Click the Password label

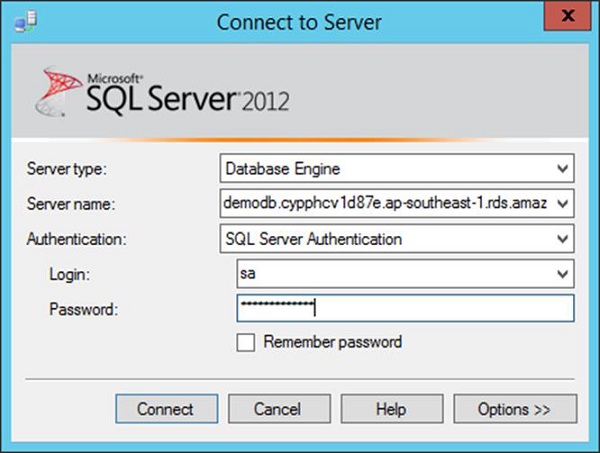click(83, 309)
